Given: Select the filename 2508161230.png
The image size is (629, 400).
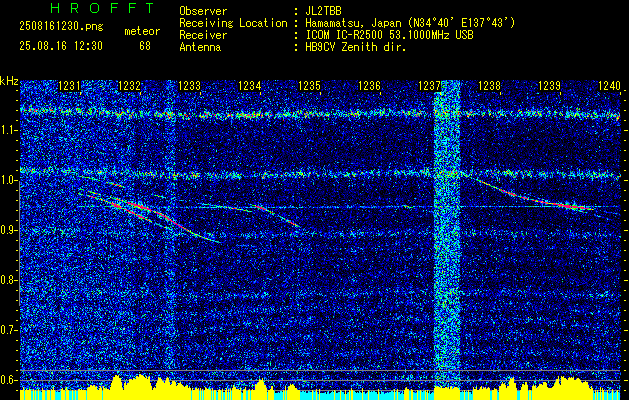Looking at the screenshot, I should coord(61,27).
